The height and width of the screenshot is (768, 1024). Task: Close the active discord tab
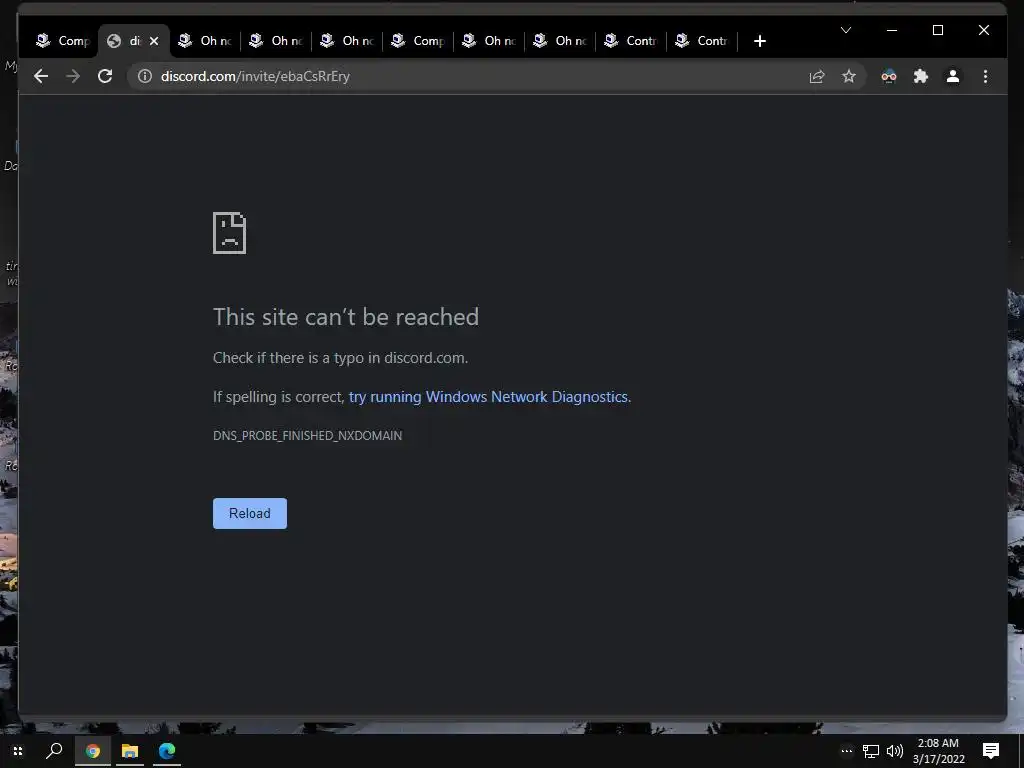tap(154, 41)
